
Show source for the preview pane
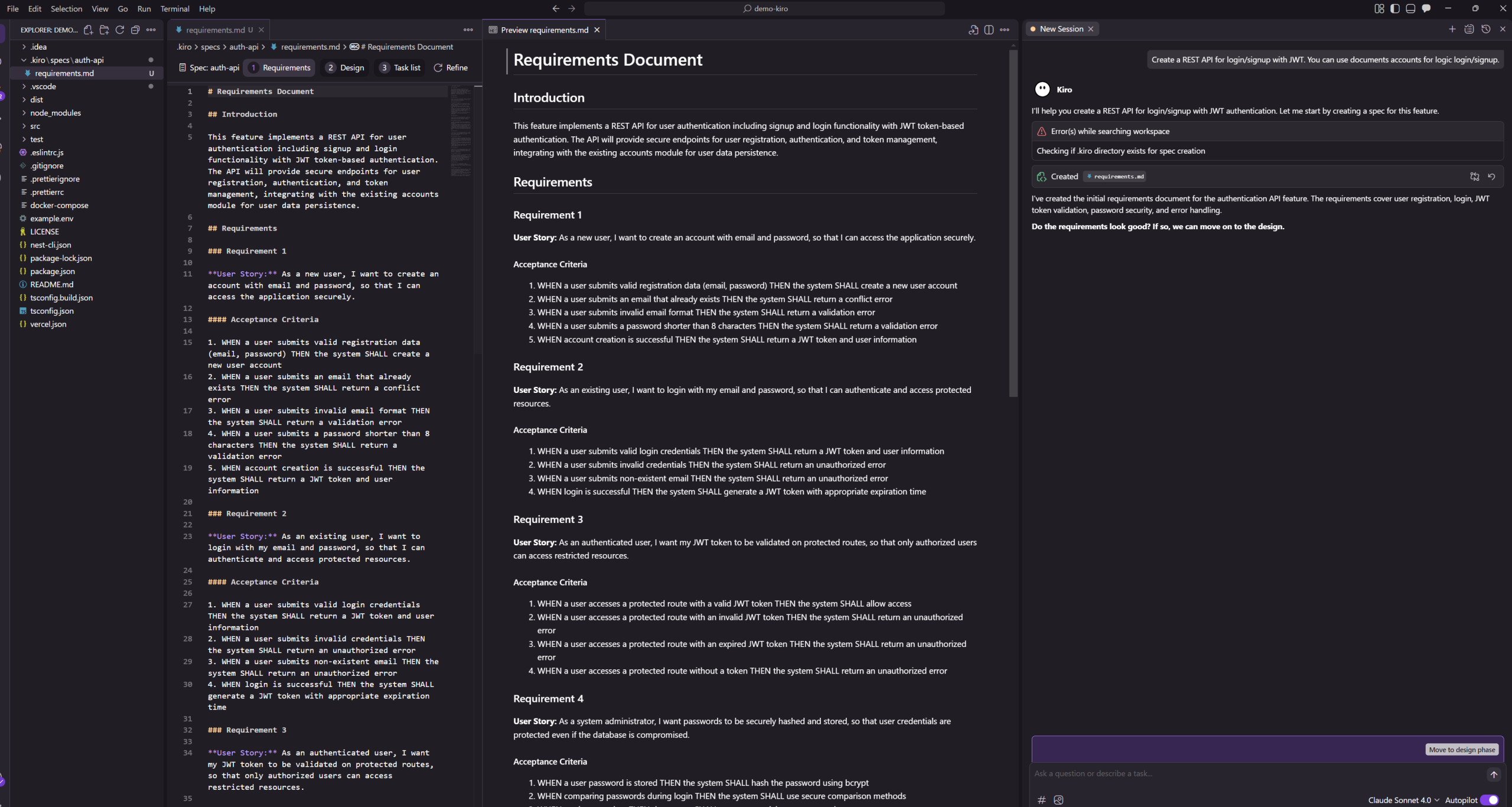(973, 30)
